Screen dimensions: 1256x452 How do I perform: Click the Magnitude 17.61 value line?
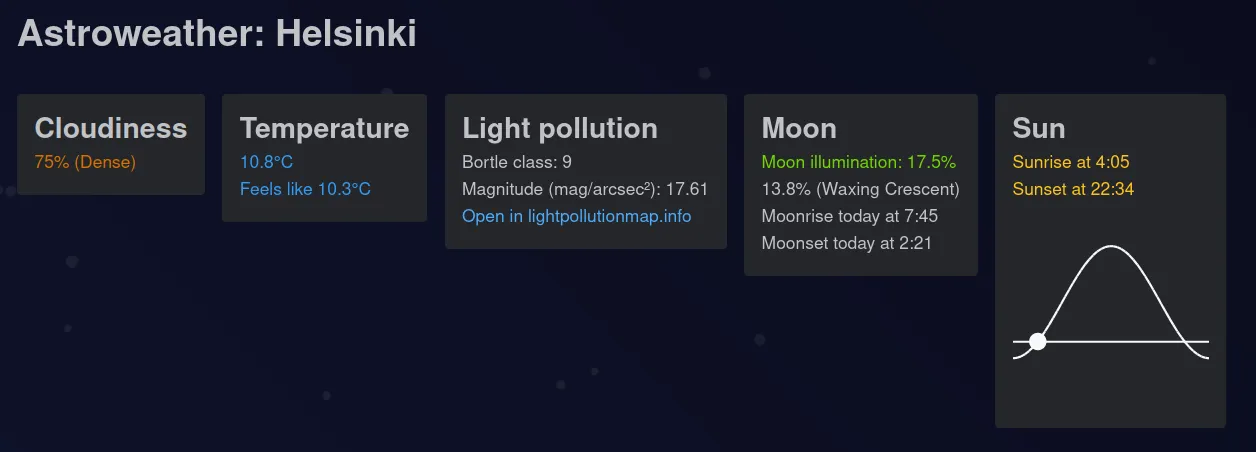click(585, 189)
